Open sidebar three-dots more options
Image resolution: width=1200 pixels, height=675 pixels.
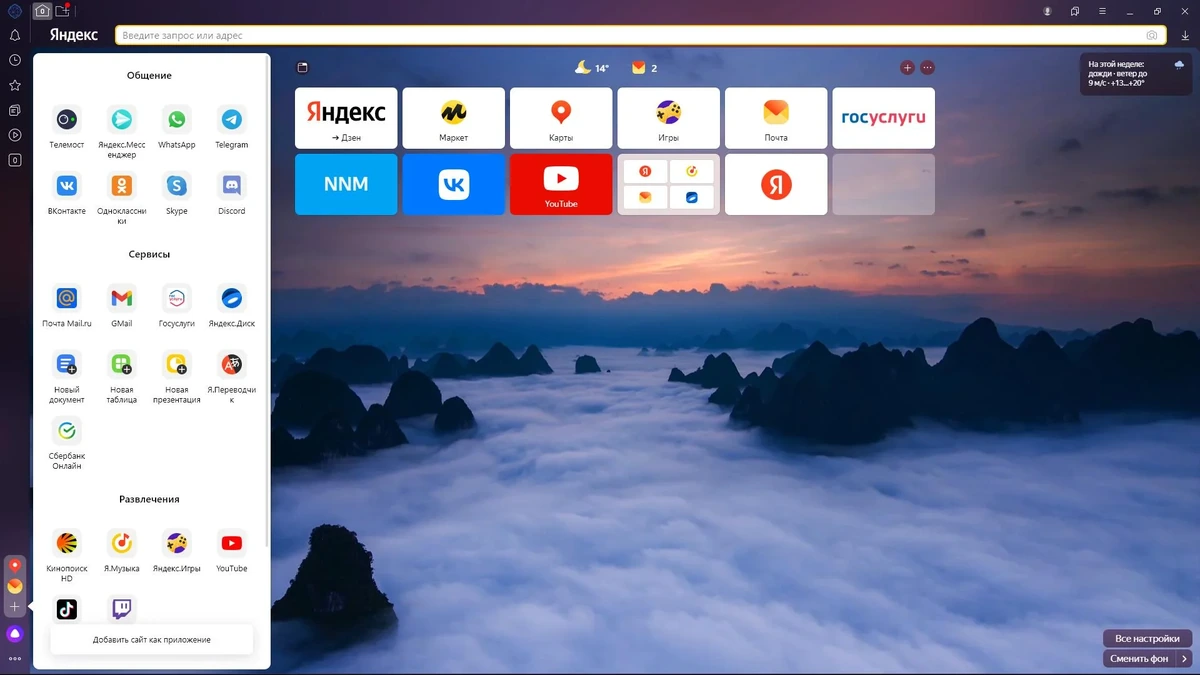click(x=15, y=658)
